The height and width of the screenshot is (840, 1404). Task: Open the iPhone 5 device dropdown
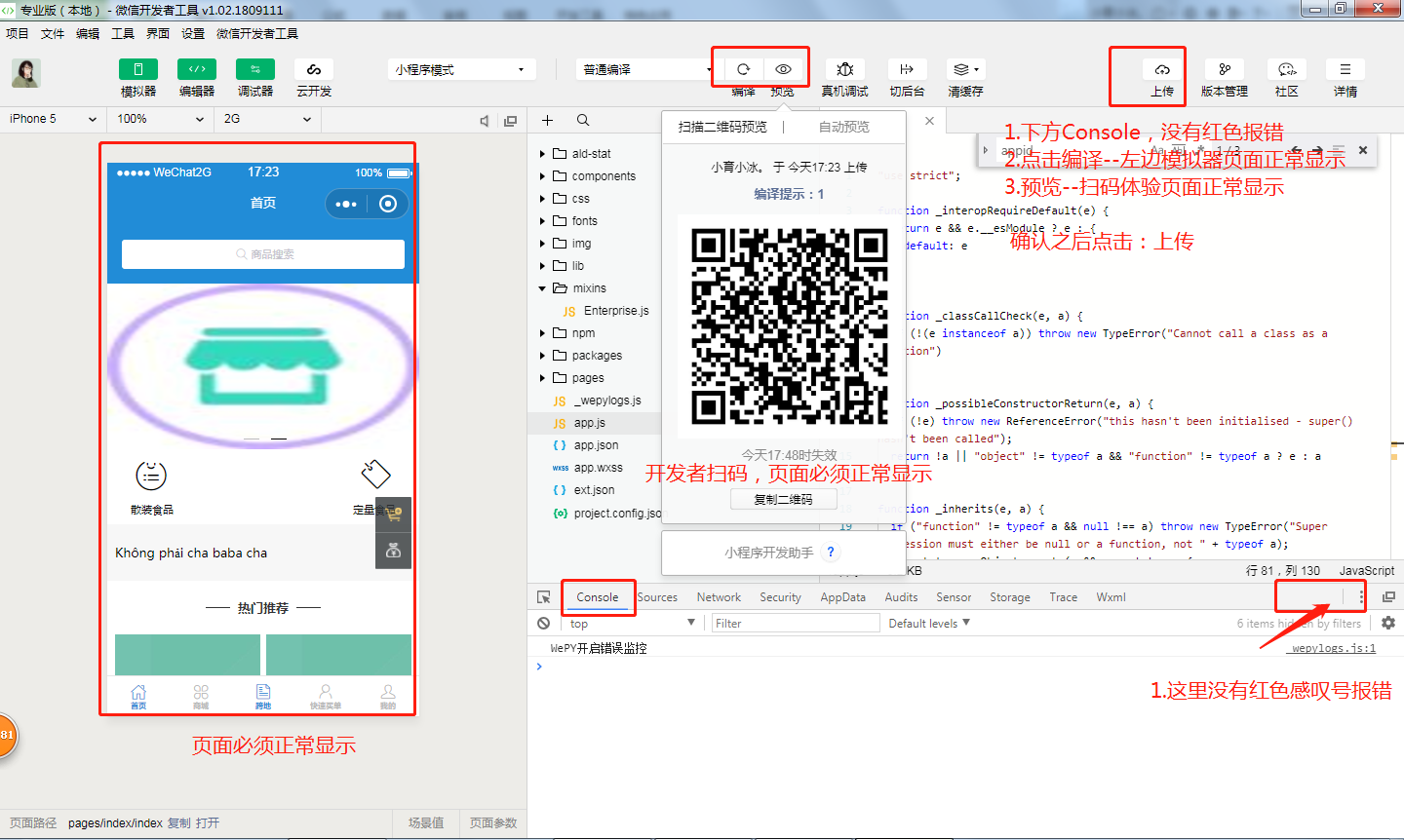(53, 119)
